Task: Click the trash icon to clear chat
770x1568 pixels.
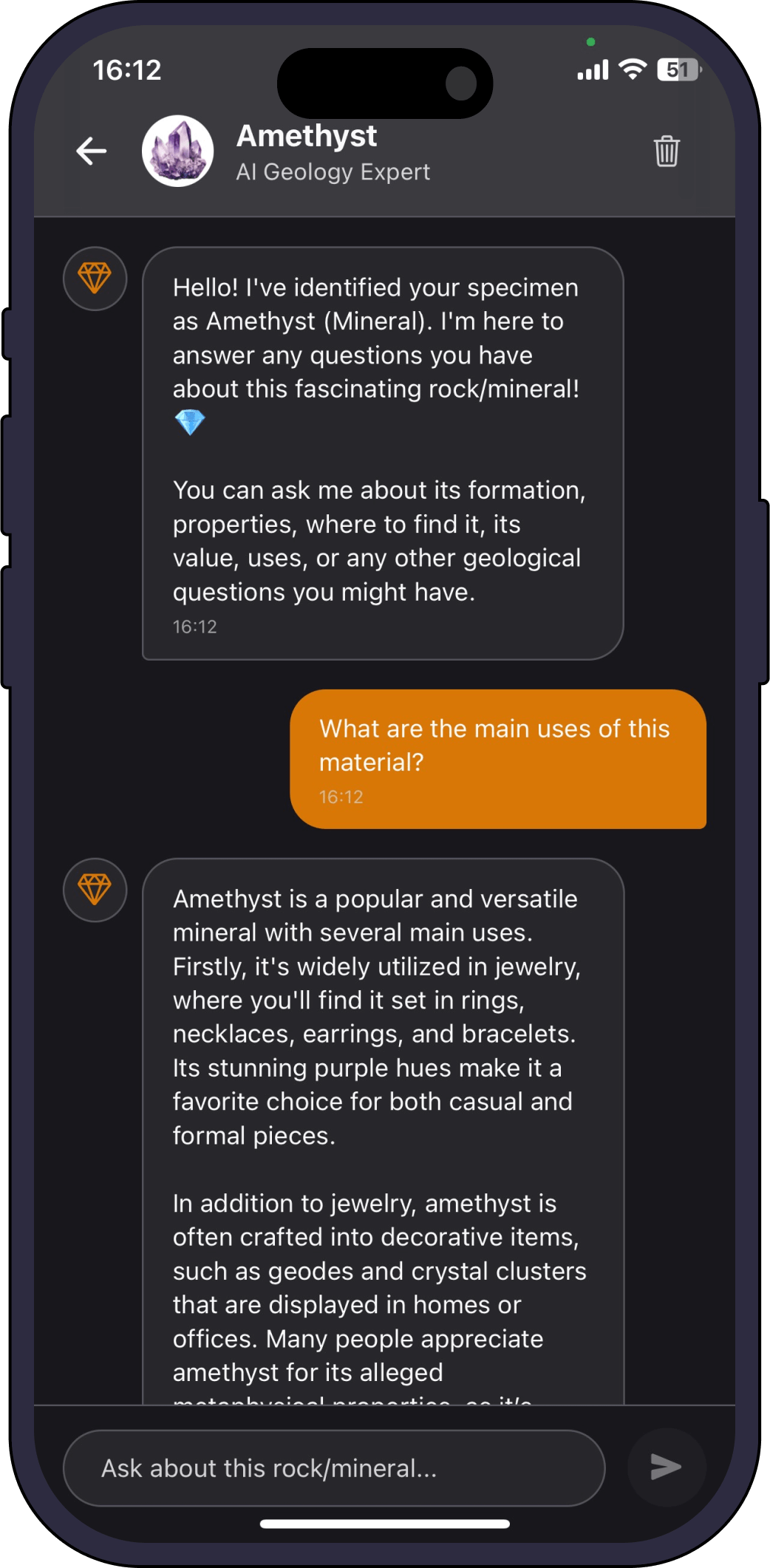Action: [x=667, y=151]
